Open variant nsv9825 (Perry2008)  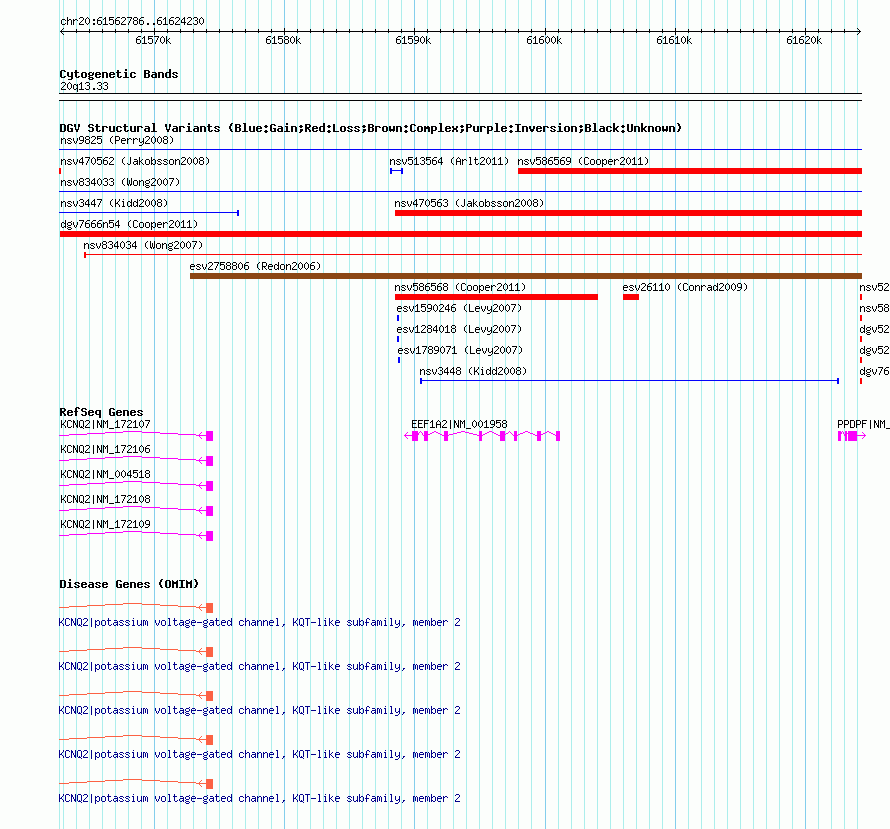[117, 140]
